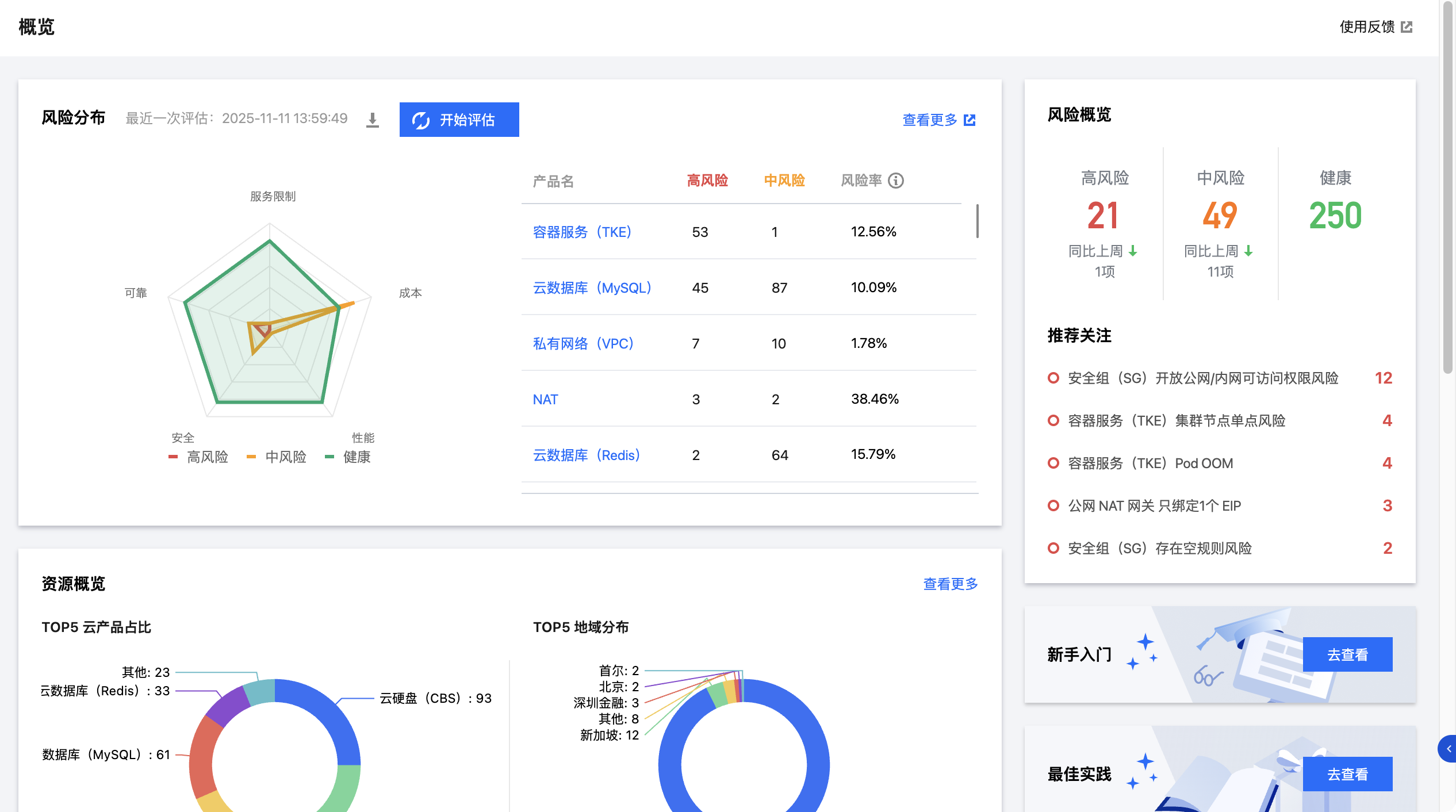1456x812 pixels.
Task: Click the risk table vertical scrollbar
Action: 977,221
